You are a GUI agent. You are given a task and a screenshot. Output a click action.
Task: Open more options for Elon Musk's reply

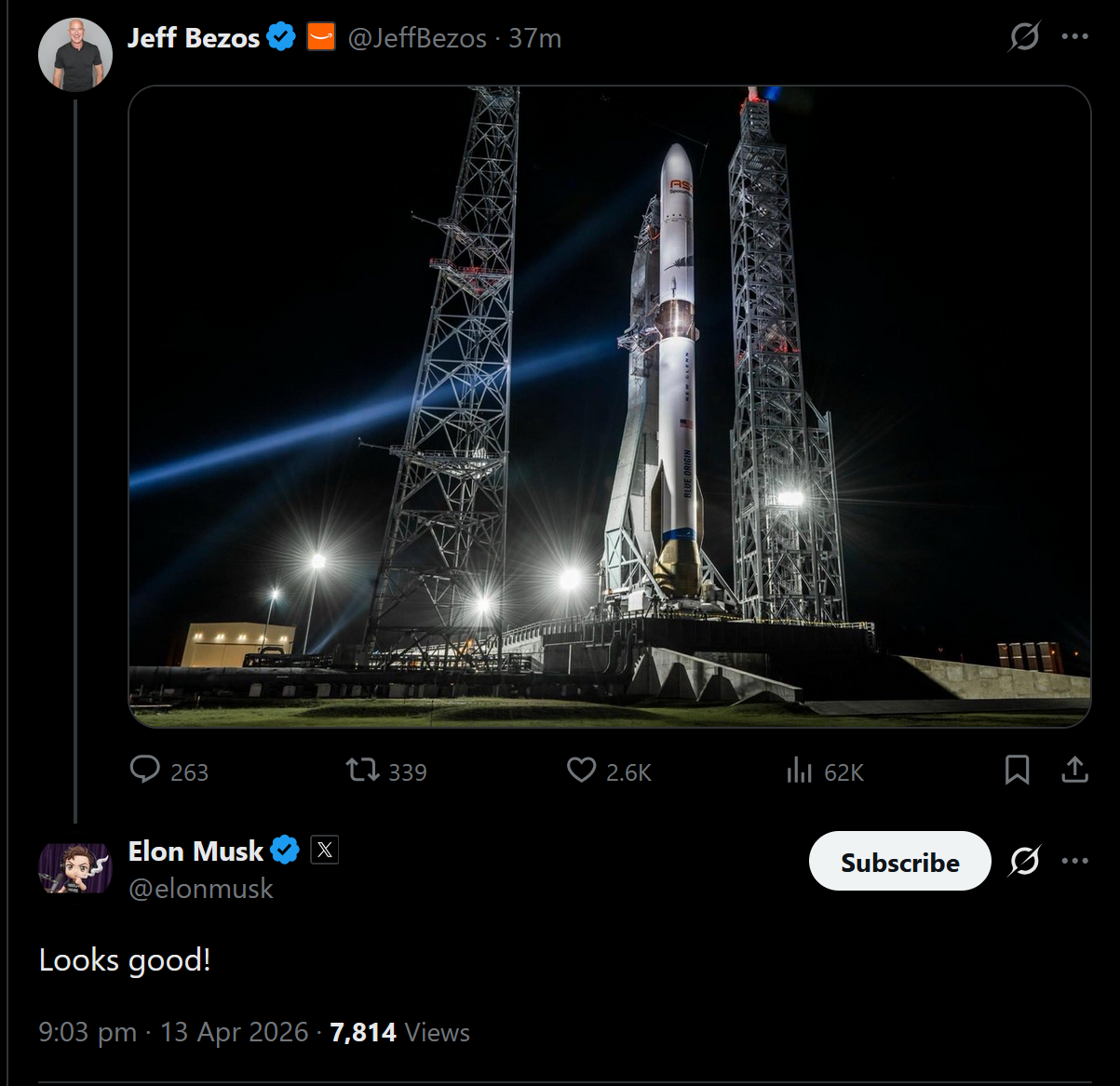(1074, 861)
